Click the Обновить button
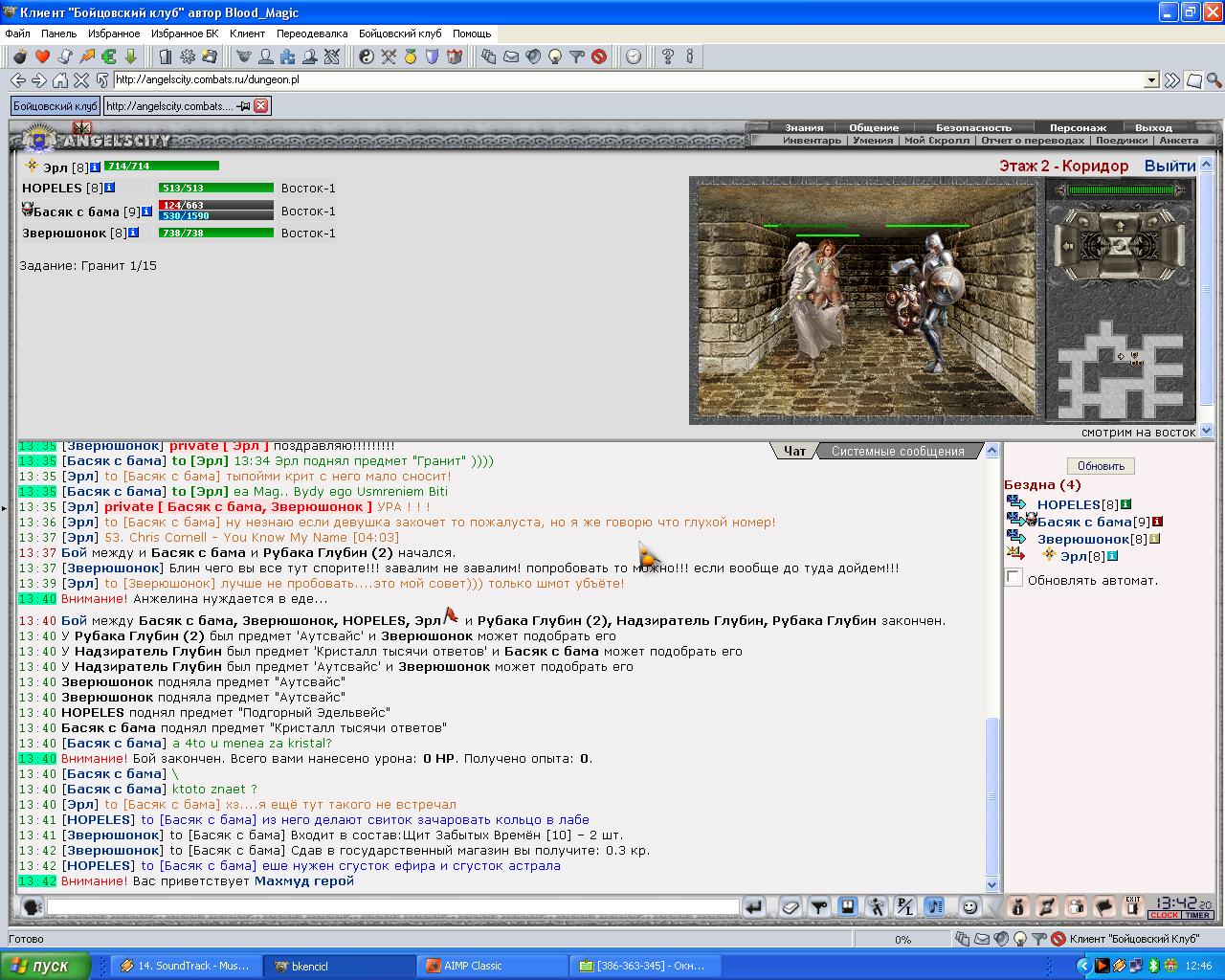Screen dimensions: 1225x980 pos(1101,466)
